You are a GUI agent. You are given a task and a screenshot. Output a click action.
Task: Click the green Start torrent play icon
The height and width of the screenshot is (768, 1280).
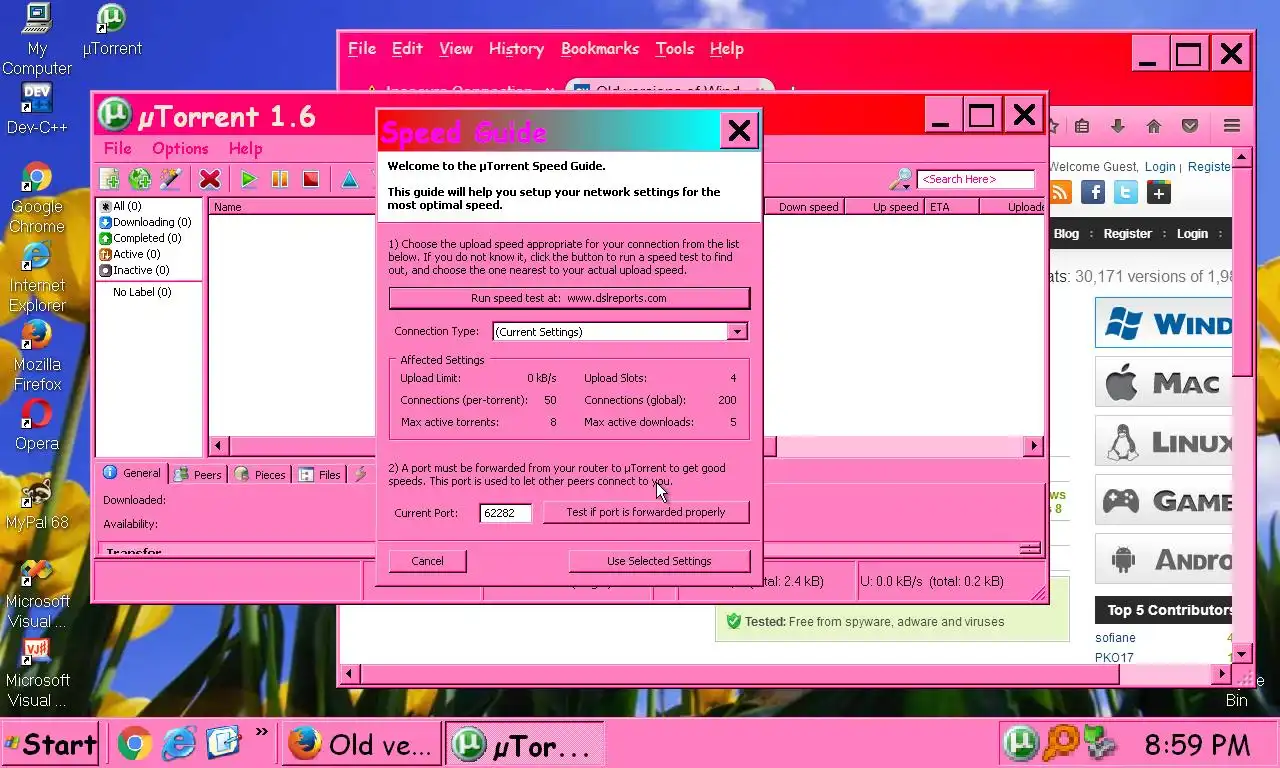249,179
